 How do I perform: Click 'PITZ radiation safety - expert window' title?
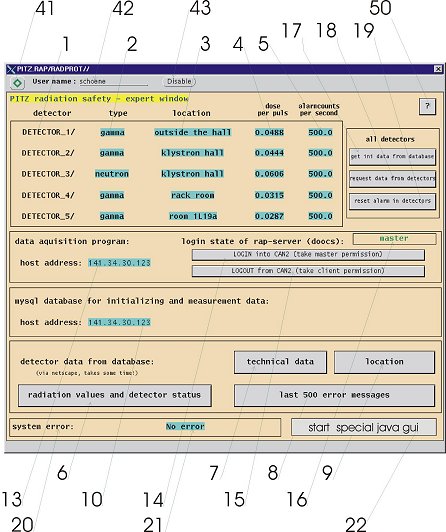99,99
